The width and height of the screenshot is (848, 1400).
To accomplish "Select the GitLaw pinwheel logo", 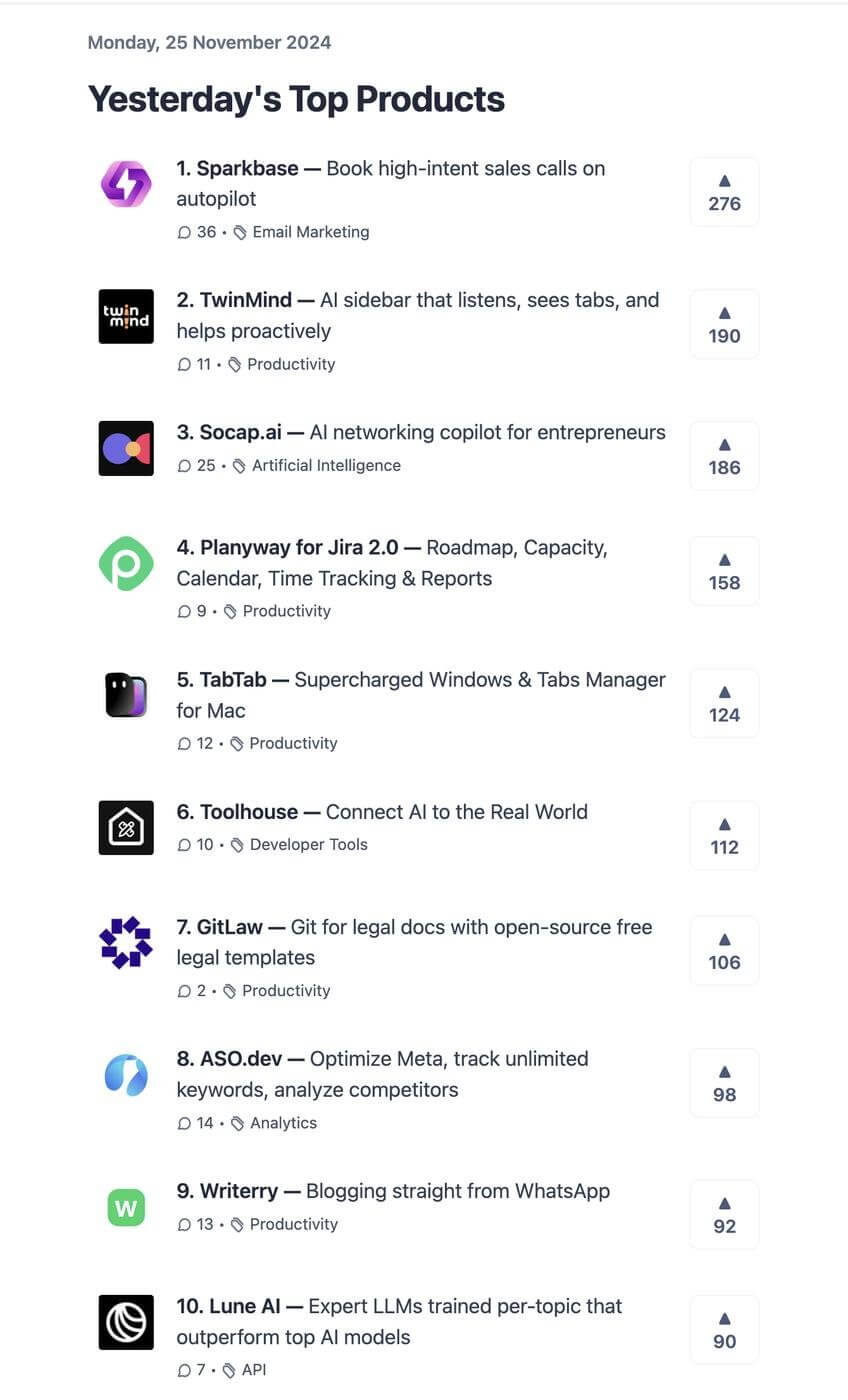I will coord(125,943).
